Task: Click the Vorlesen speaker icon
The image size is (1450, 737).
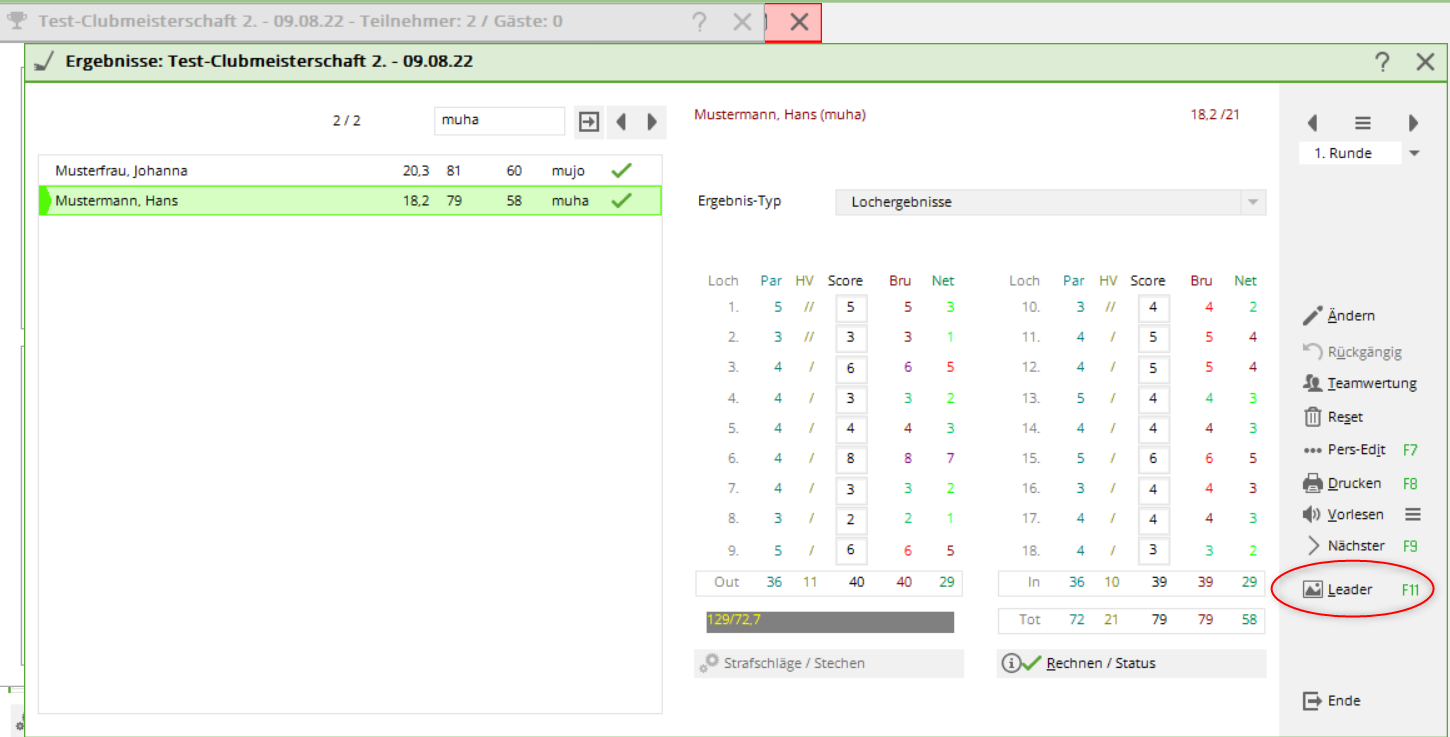Action: 1313,514
